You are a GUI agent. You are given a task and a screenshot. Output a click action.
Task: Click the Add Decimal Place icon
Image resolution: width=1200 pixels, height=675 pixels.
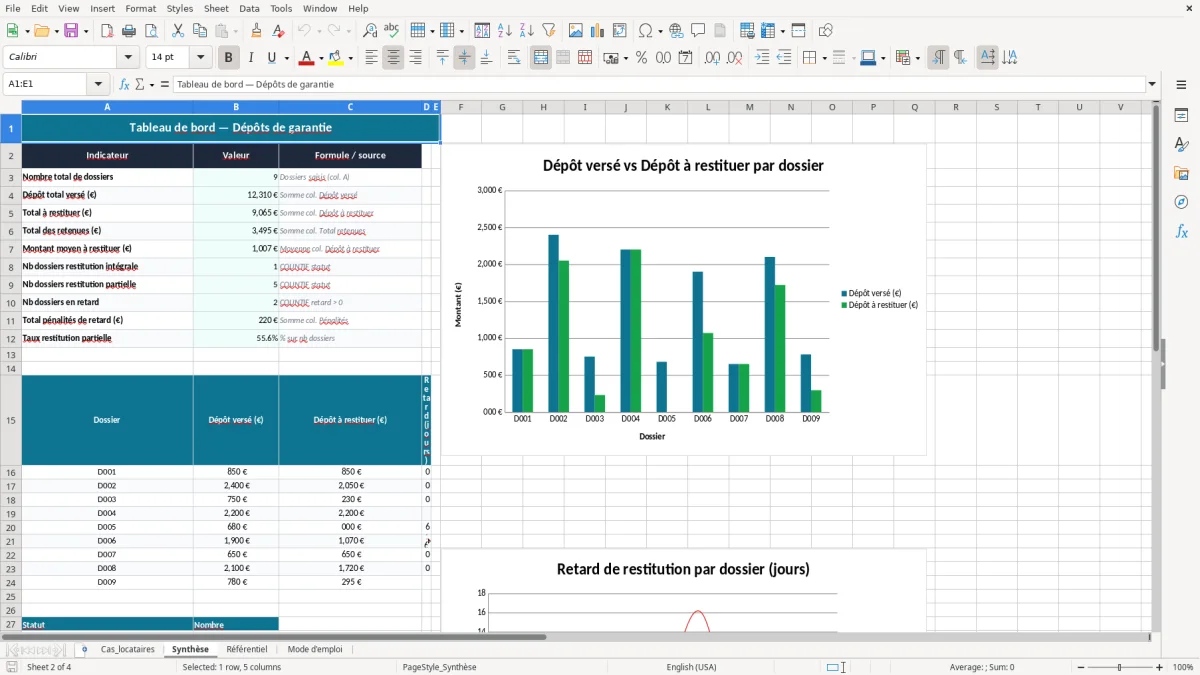pyautogui.click(x=711, y=58)
